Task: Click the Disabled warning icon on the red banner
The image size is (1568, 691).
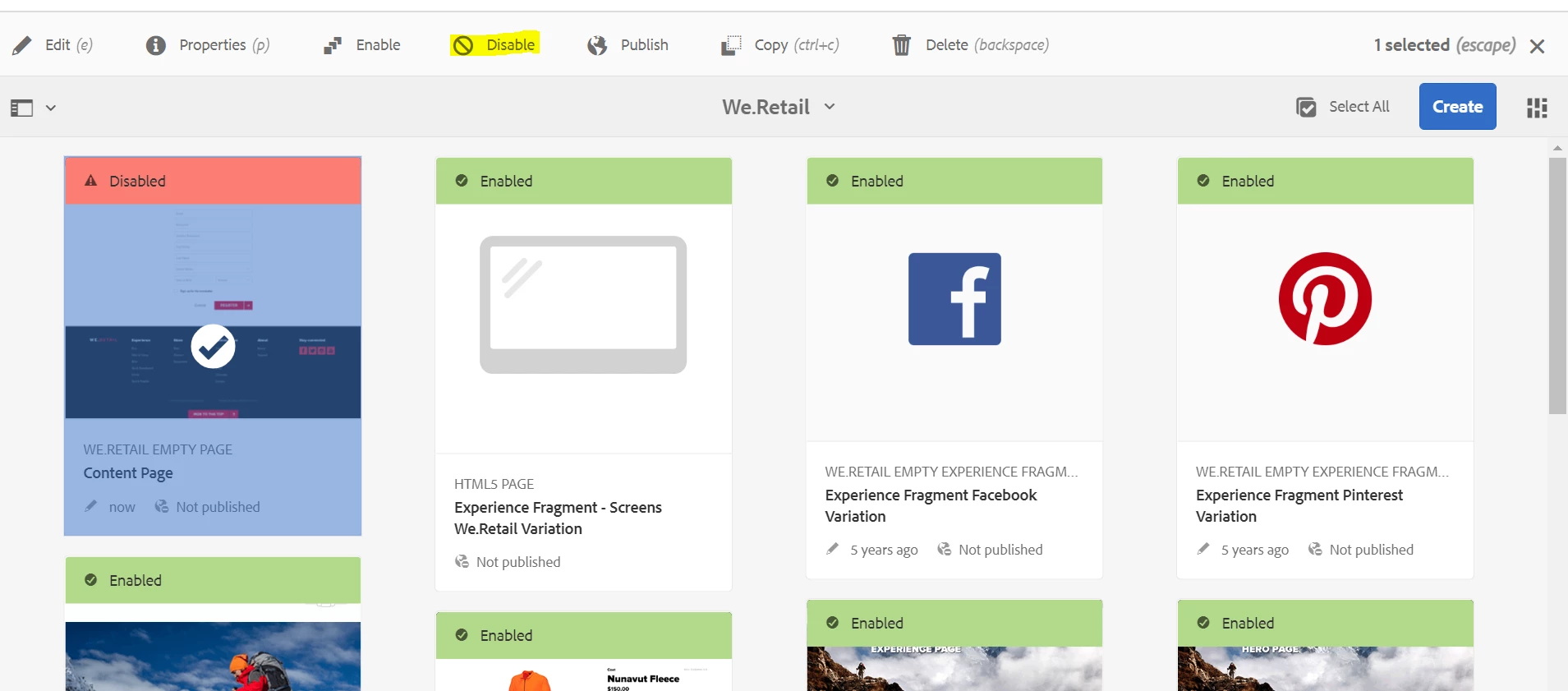Action: click(x=91, y=181)
